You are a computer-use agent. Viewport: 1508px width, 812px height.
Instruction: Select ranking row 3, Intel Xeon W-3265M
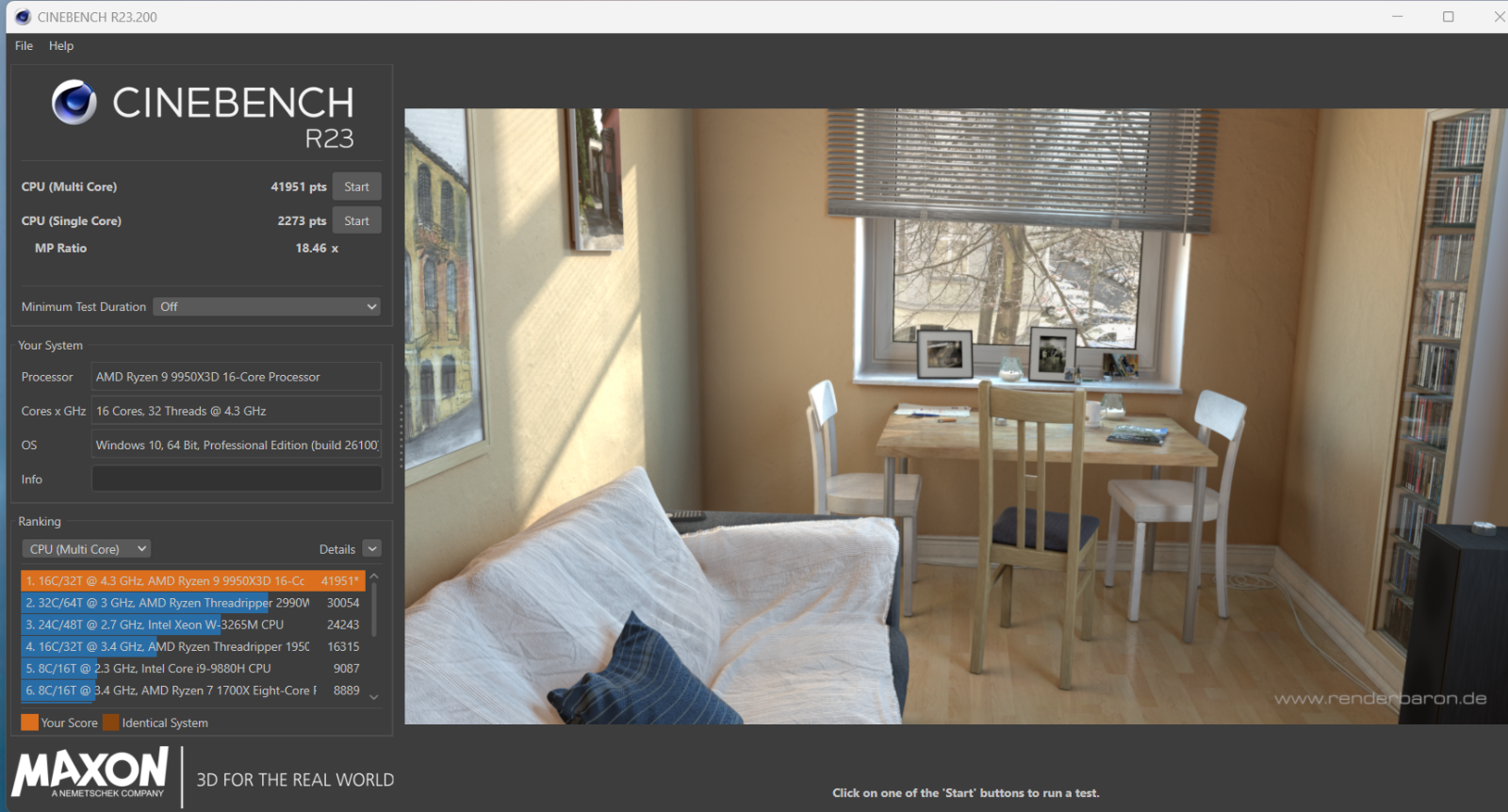193,625
